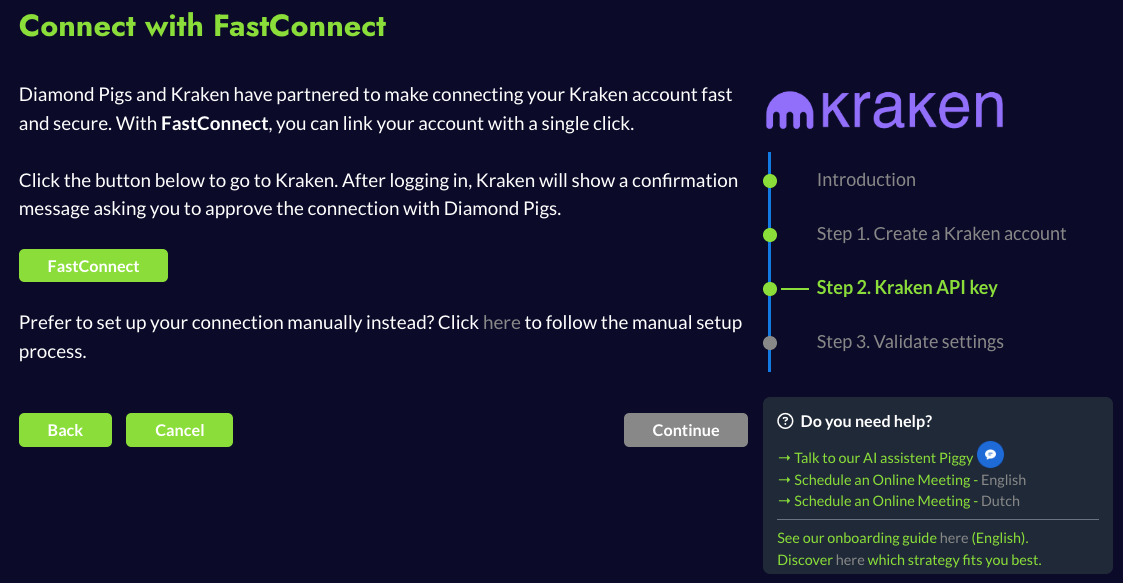
Task: Click the green dot beside Step 1
Action: [x=770, y=235]
